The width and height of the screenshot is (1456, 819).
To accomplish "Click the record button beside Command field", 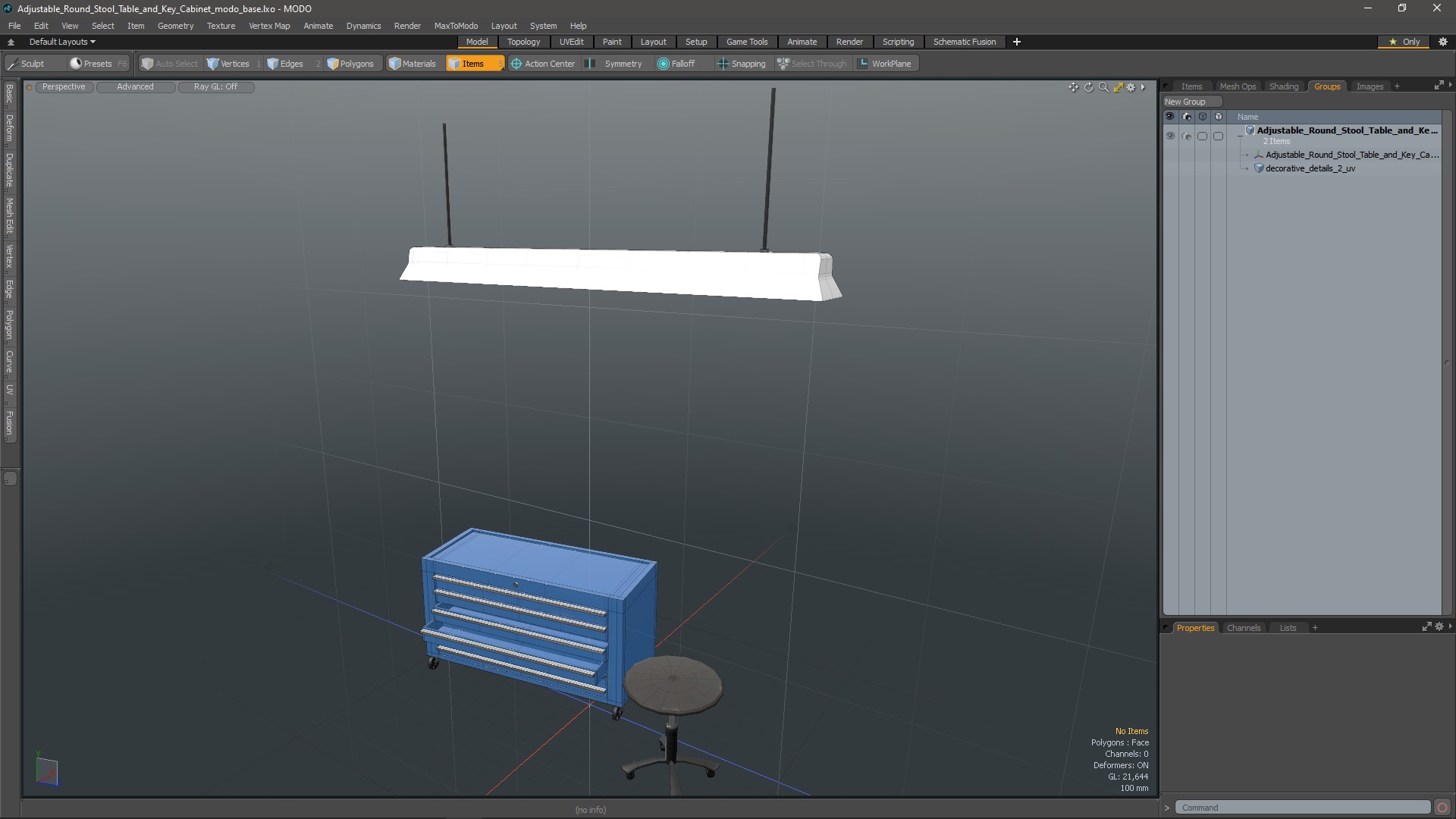I will (1442, 808).
